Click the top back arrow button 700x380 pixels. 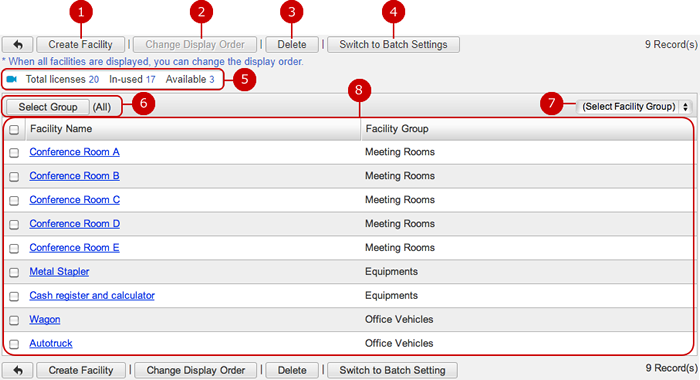(x=17, y=45)
